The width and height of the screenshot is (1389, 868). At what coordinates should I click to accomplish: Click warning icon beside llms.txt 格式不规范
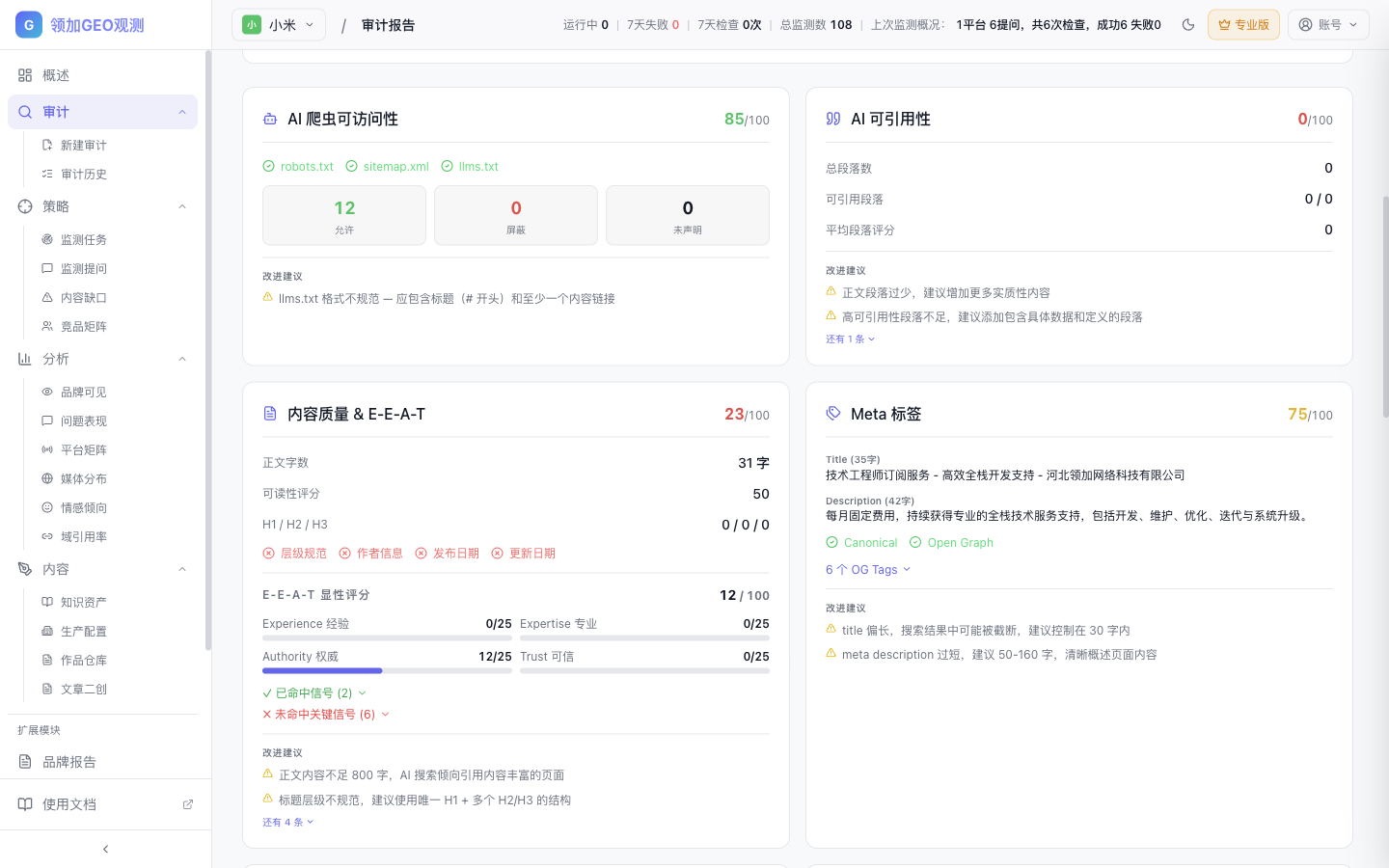click(268, 297)
